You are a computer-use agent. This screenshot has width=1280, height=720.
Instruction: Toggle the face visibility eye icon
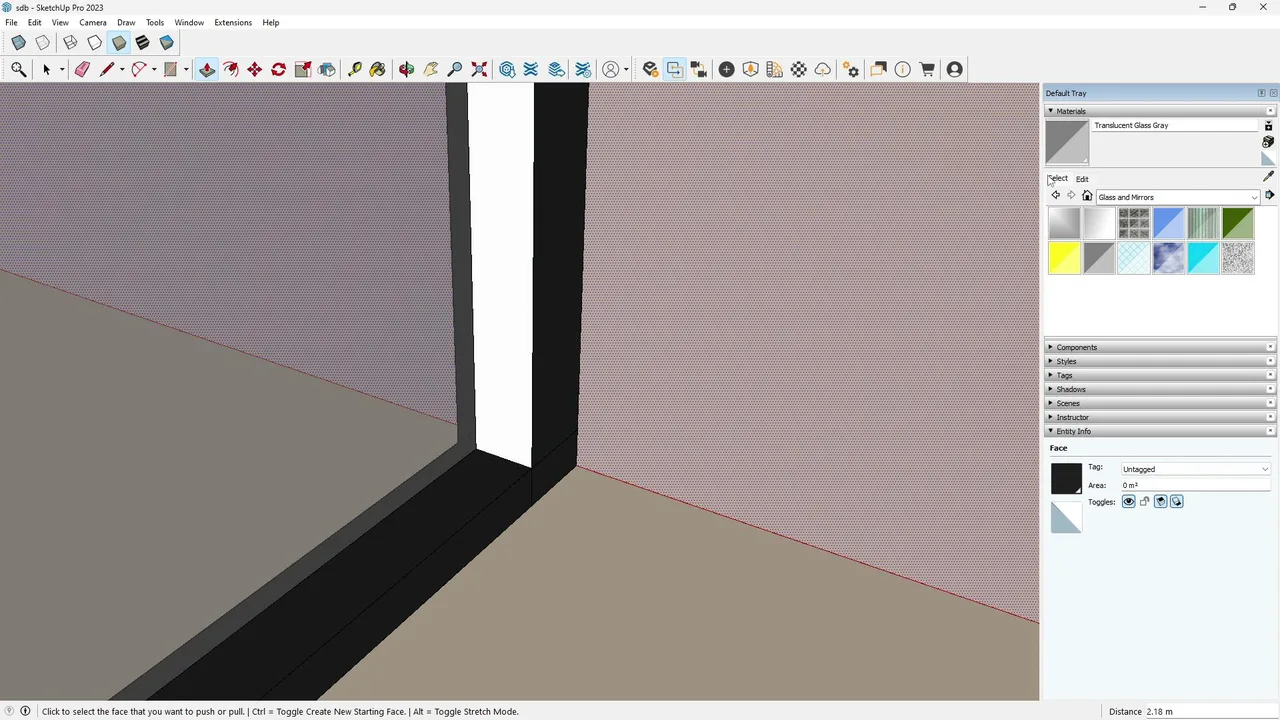click(1128, 502)
